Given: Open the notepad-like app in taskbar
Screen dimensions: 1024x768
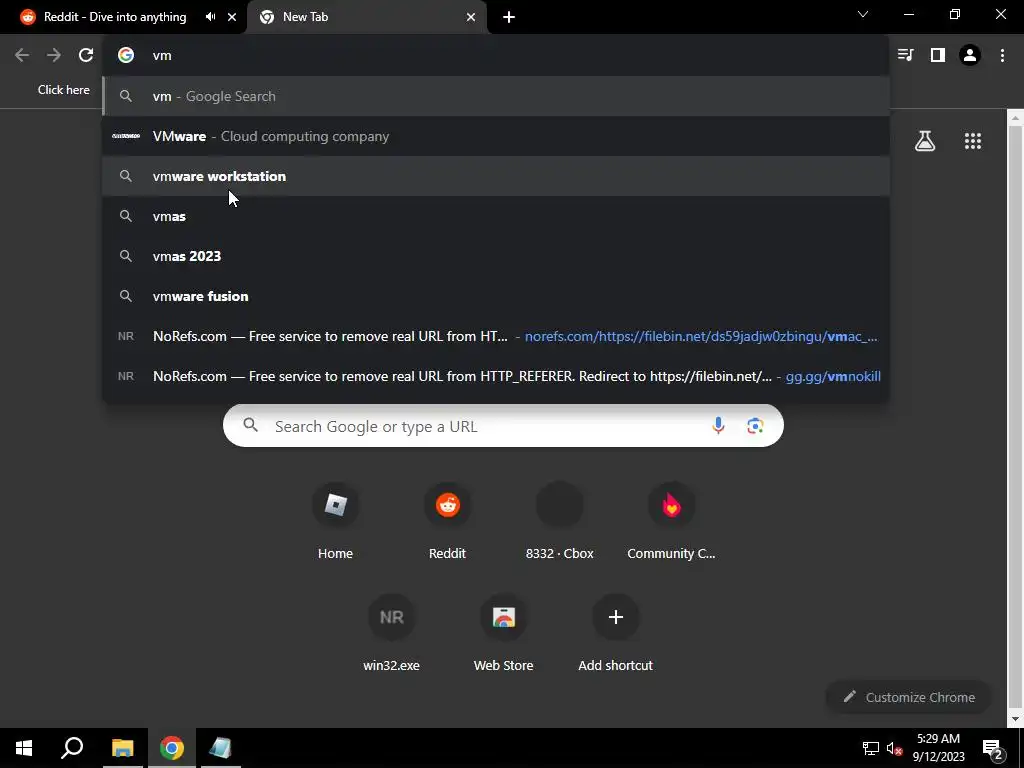Looking at the screenshot, I should [x=221, y=748].
